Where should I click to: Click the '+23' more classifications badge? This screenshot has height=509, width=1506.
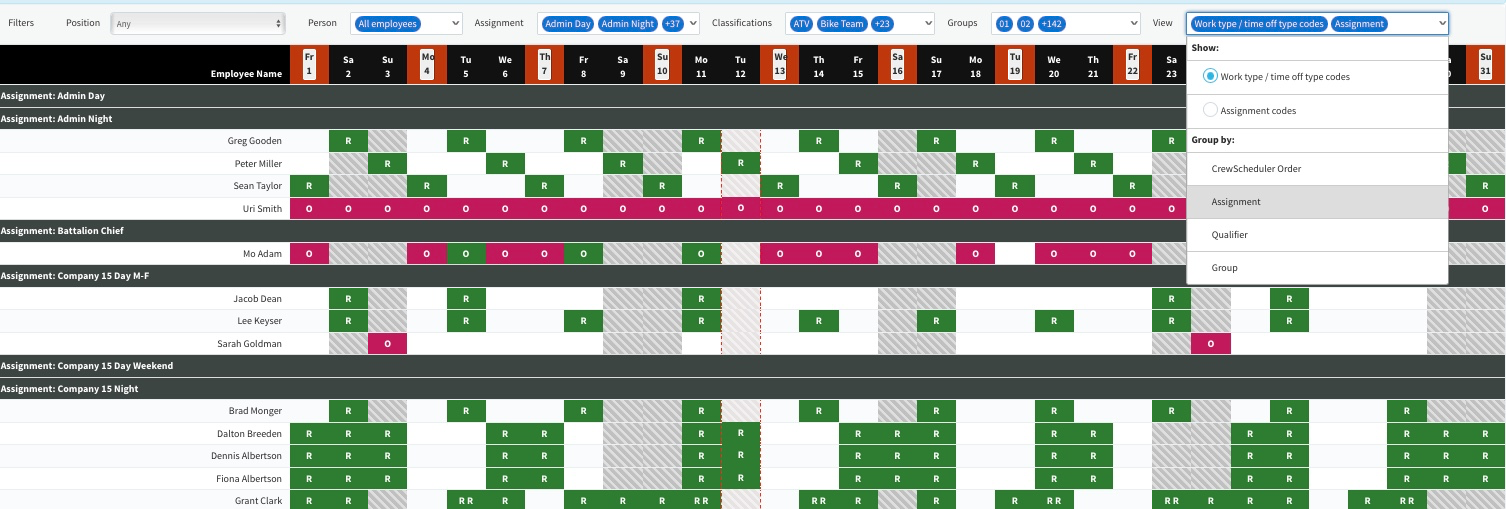(881, 23)
